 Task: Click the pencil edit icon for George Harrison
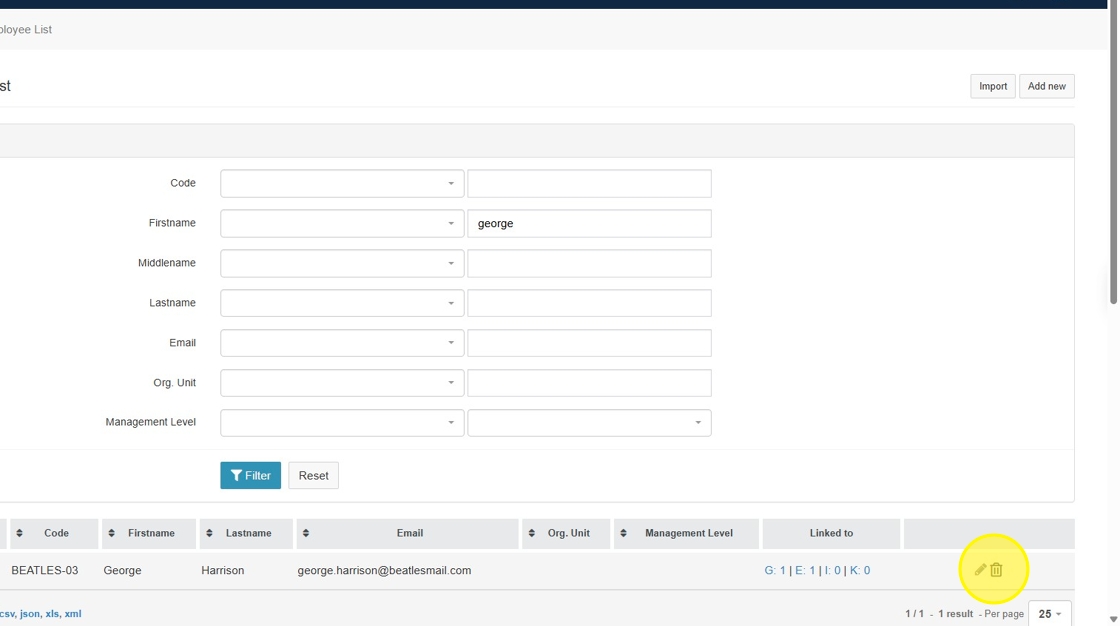(x=980, y=570)
